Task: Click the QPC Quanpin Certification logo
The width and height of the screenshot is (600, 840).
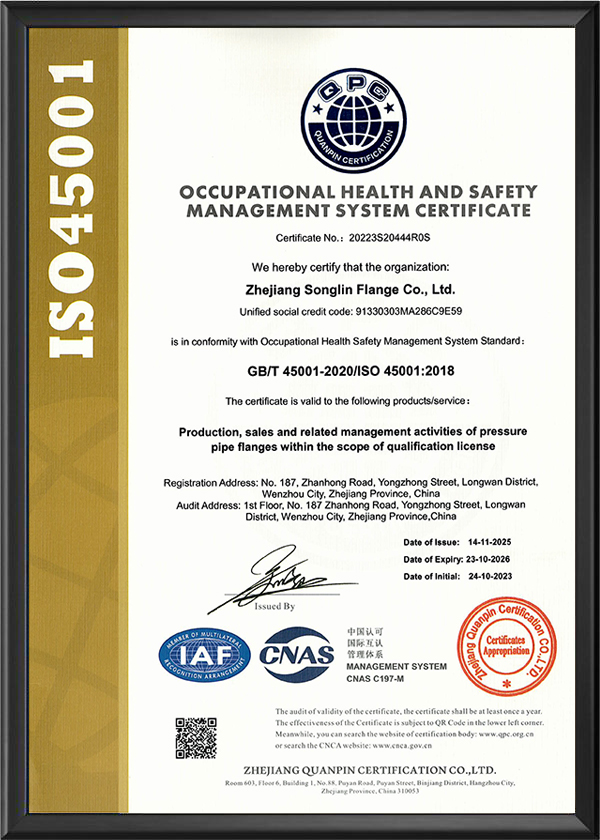Action: point(356,112)
